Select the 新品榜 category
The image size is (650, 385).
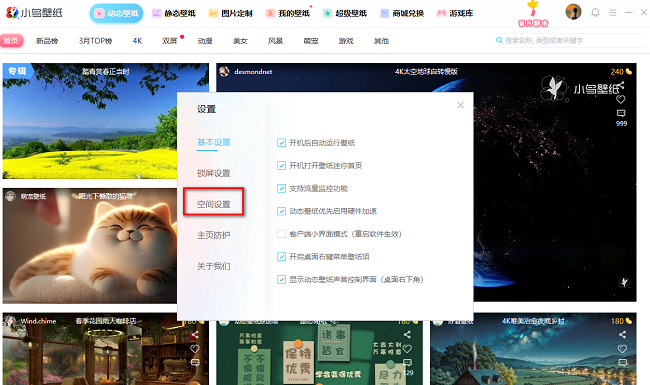click(x=47, y=41)
